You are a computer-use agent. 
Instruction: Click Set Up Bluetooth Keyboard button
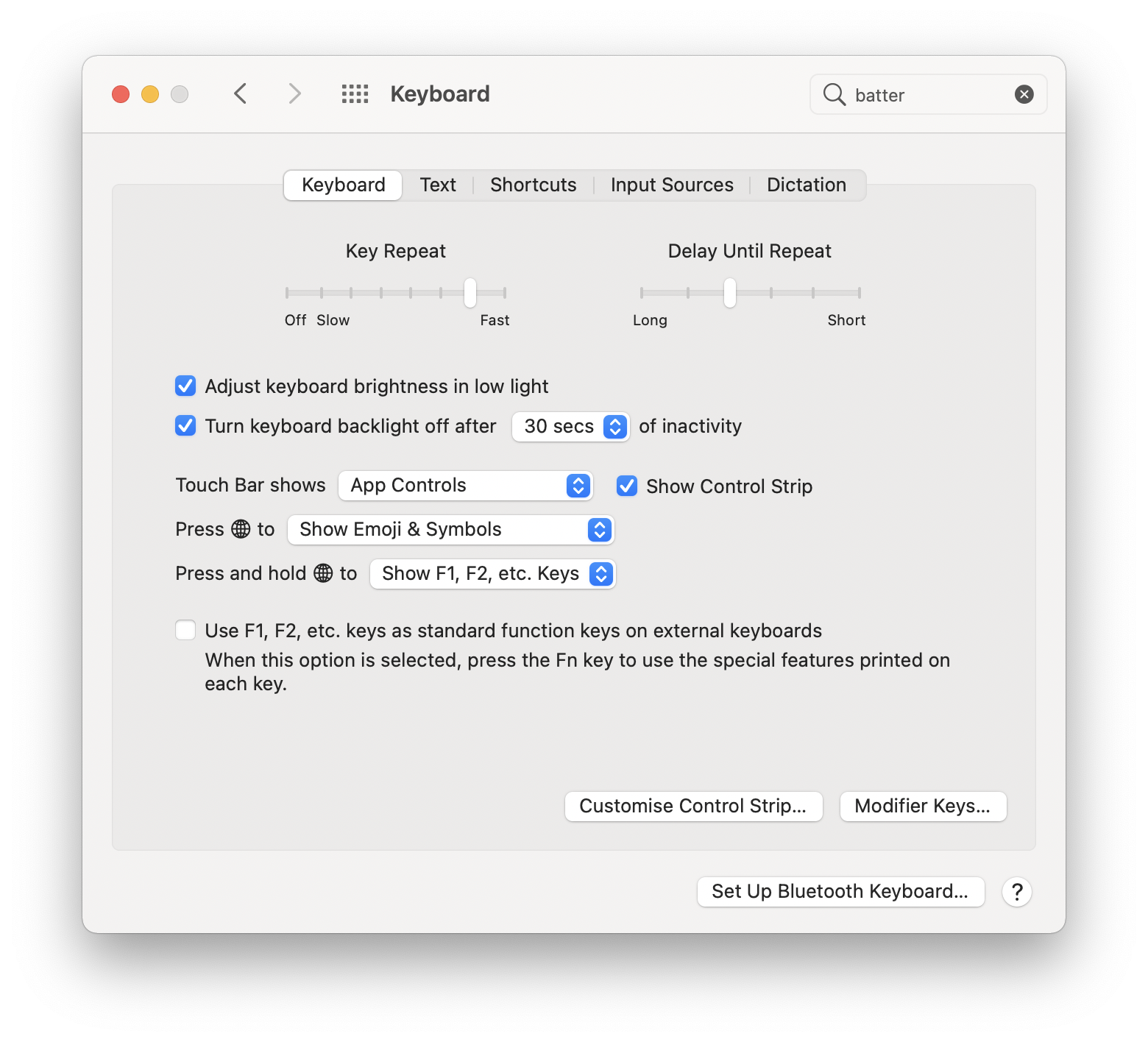pyautogui.click(x=840, y=892)
